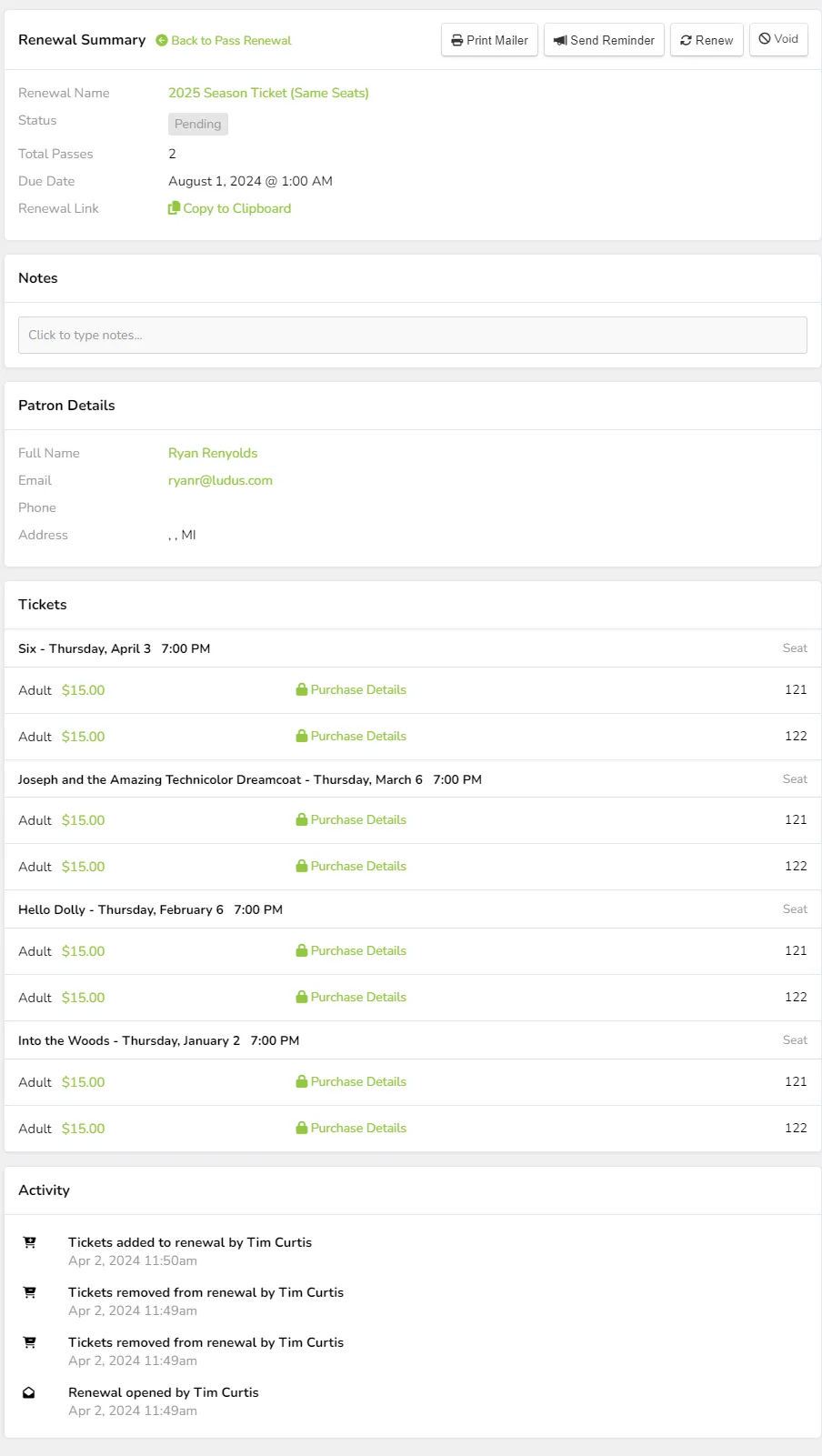822x1456 pixels.
Task: Open Purchase Details for Six seat 122
Action: coord(358,737)
